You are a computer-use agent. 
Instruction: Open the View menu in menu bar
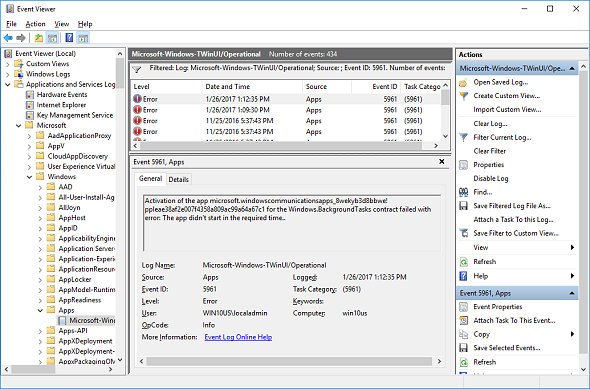click(61, 24)
